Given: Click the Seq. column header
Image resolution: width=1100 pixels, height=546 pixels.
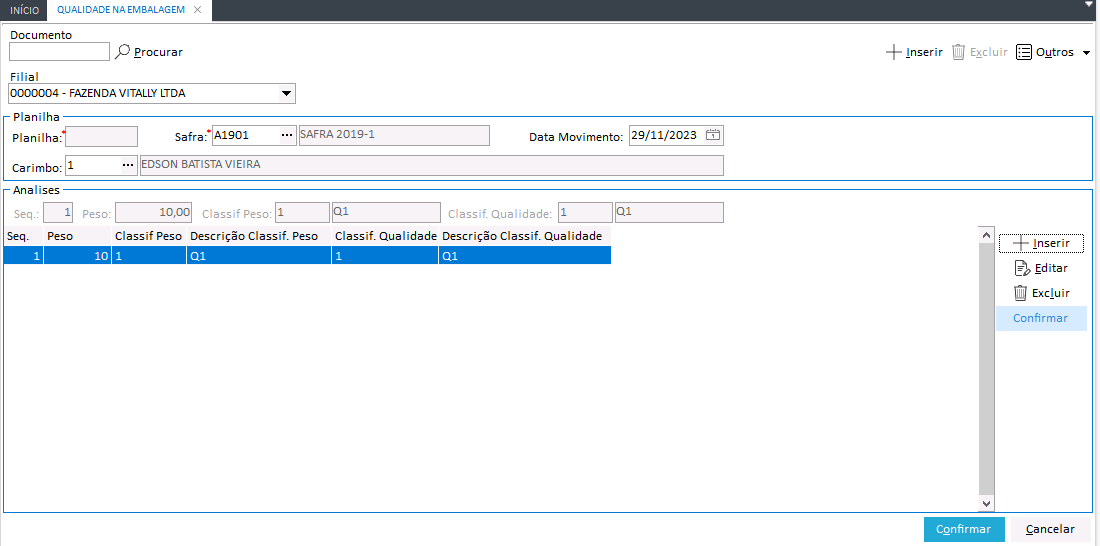Looking at the screenshot, I should point(23,236).
